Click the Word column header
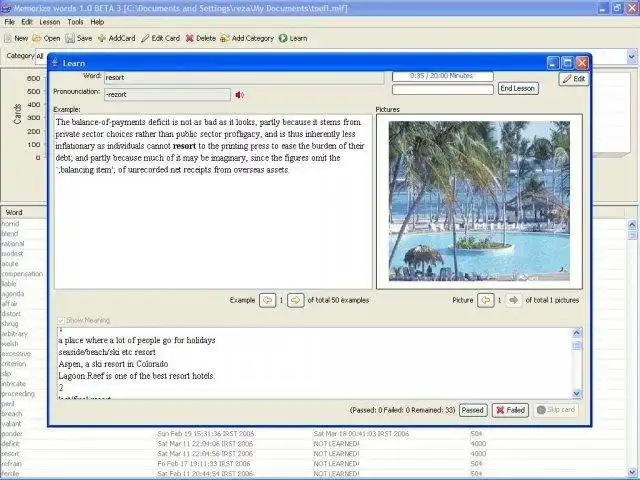The width and height of the screenshot is (640, 480). [x=24, y=212]
